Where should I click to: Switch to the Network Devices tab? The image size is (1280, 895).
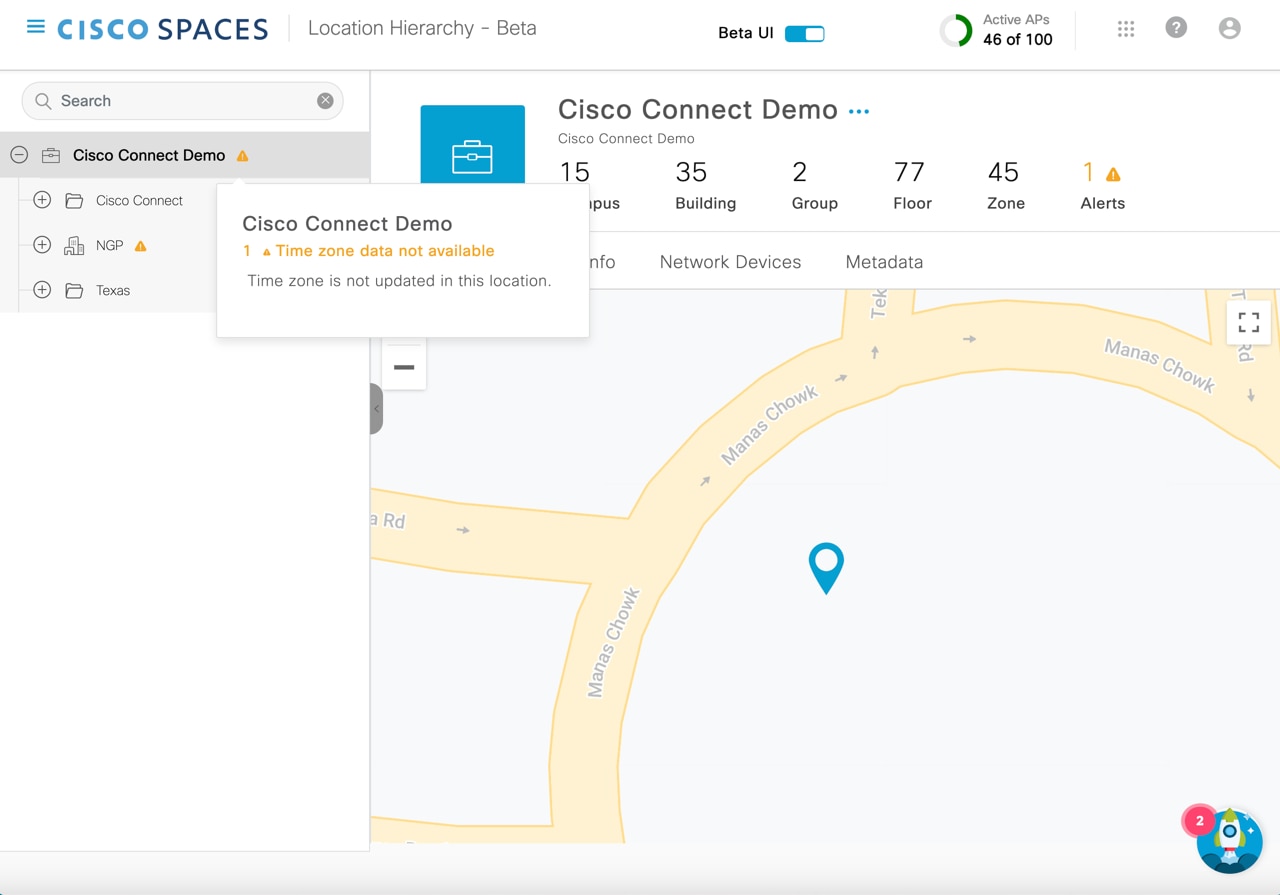(x=730, y=262)
